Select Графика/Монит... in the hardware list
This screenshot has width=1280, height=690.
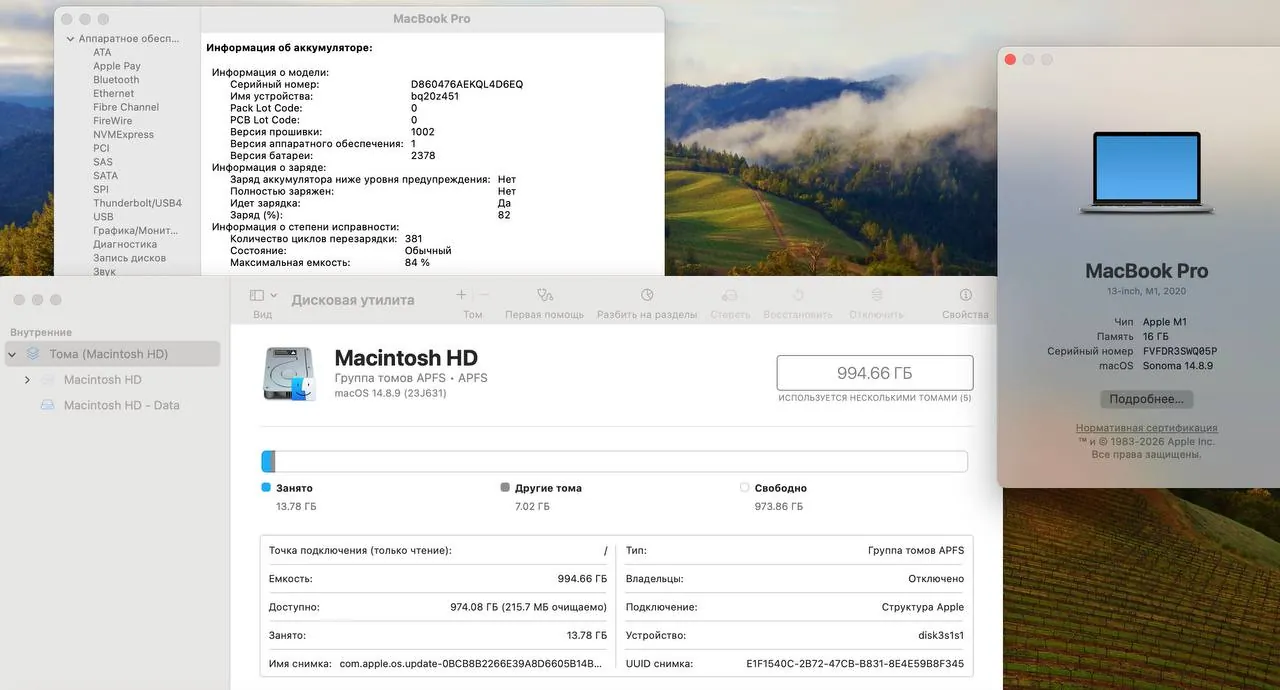[x=136, y=230]
